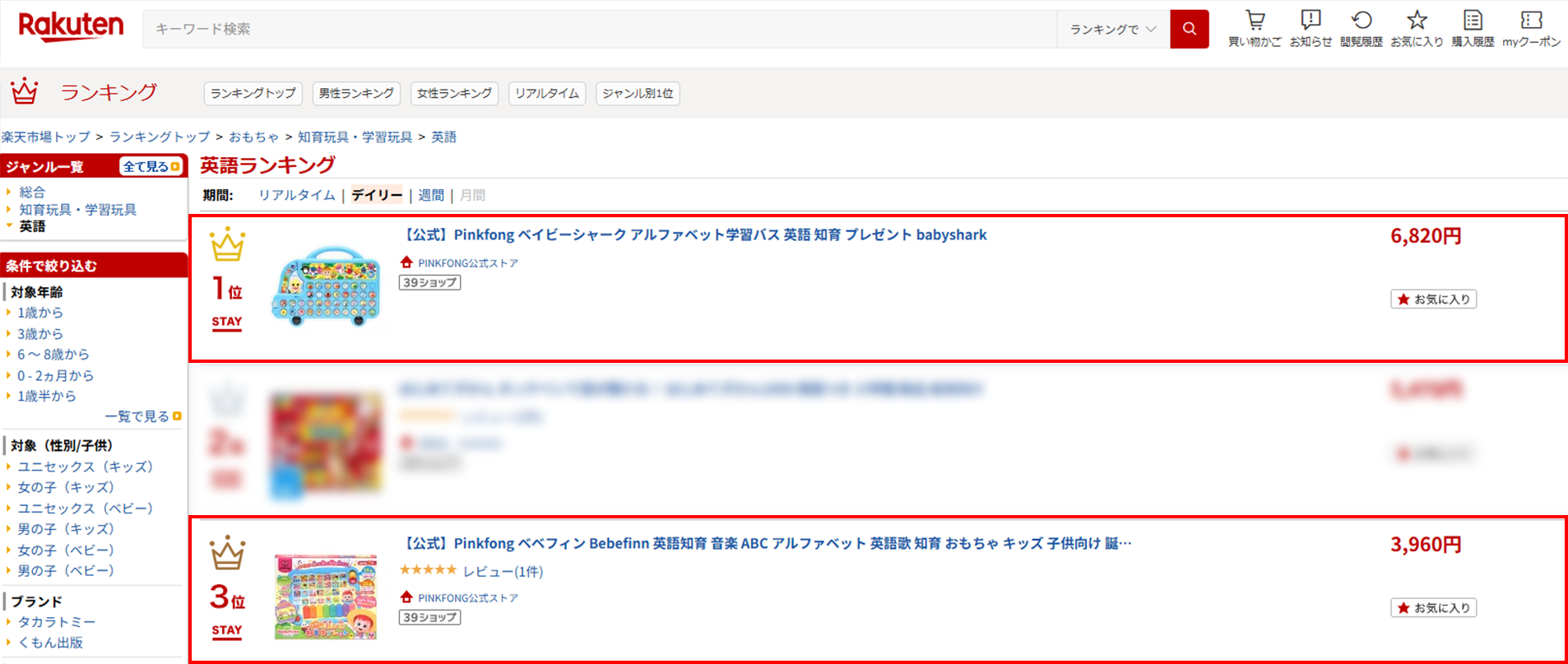Expand 一覧で見る under target age
Image resolution: width=1568 pixels, height=664 pixels.
[143, 416]
